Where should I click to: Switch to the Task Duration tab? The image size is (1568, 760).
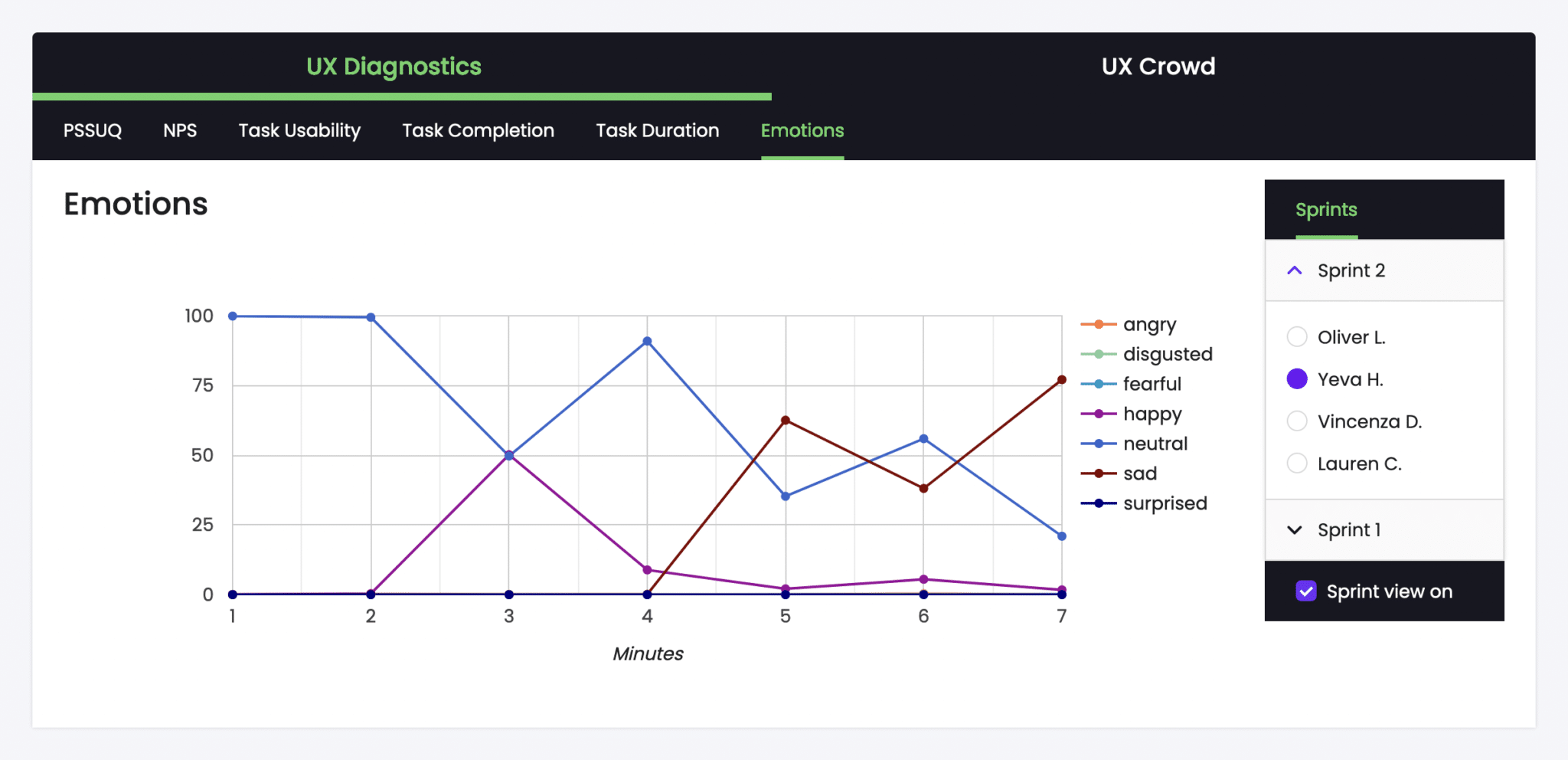(657, 131)
